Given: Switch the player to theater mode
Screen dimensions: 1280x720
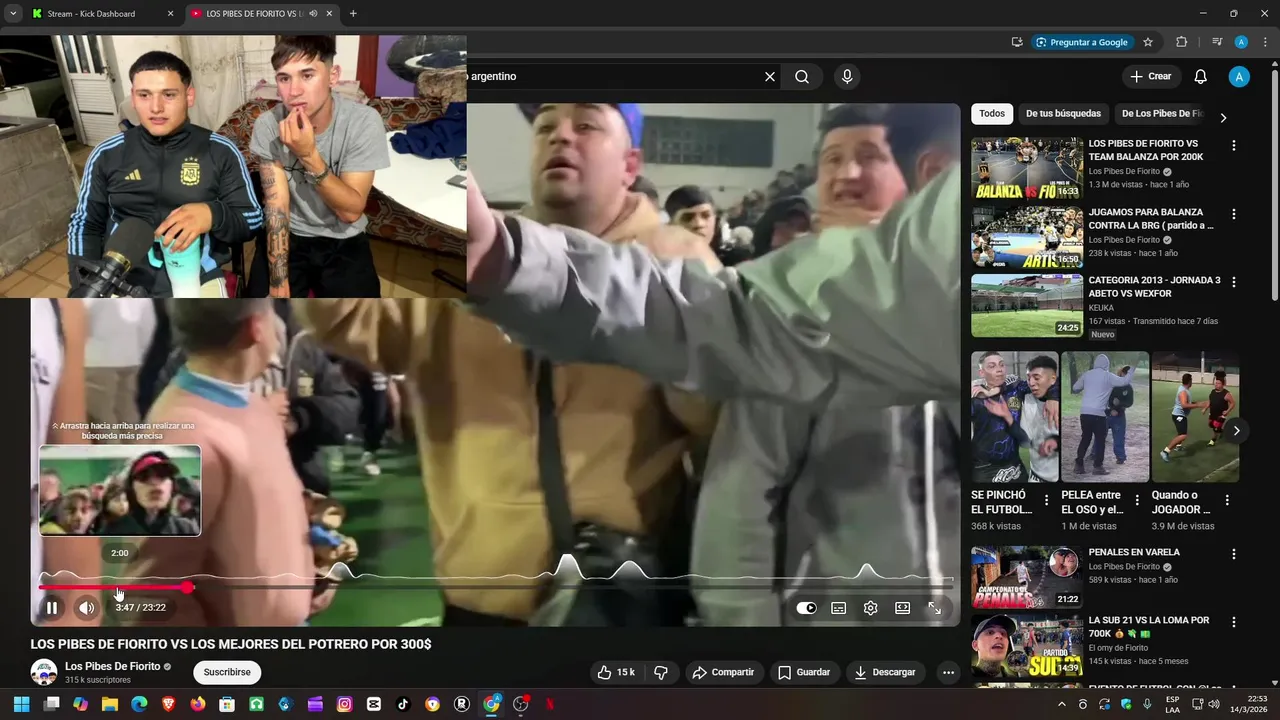Looking at the screenshot, I should coord(903,608).
